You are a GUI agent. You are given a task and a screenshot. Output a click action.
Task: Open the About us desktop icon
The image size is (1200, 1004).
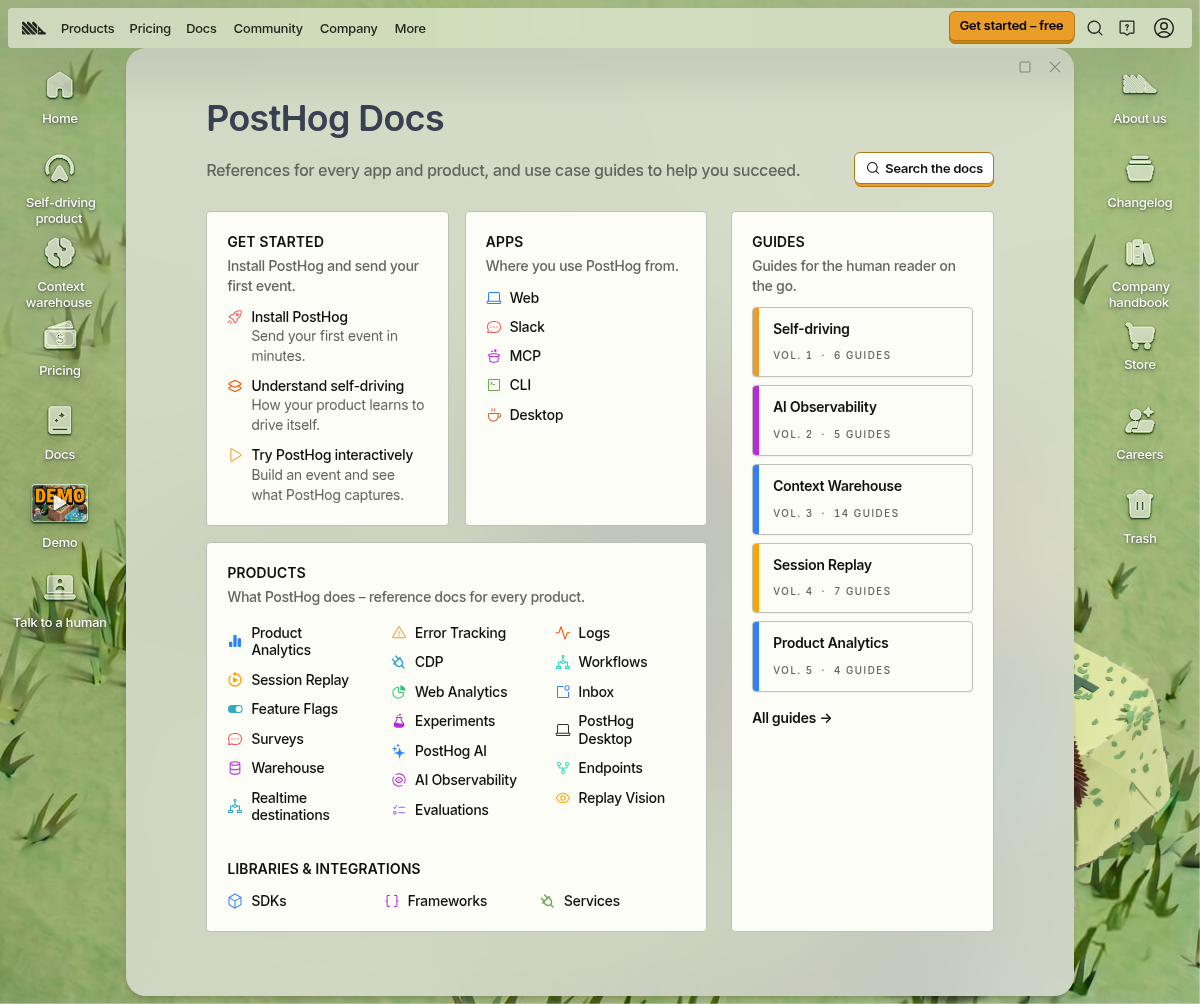coord(1140,97)
